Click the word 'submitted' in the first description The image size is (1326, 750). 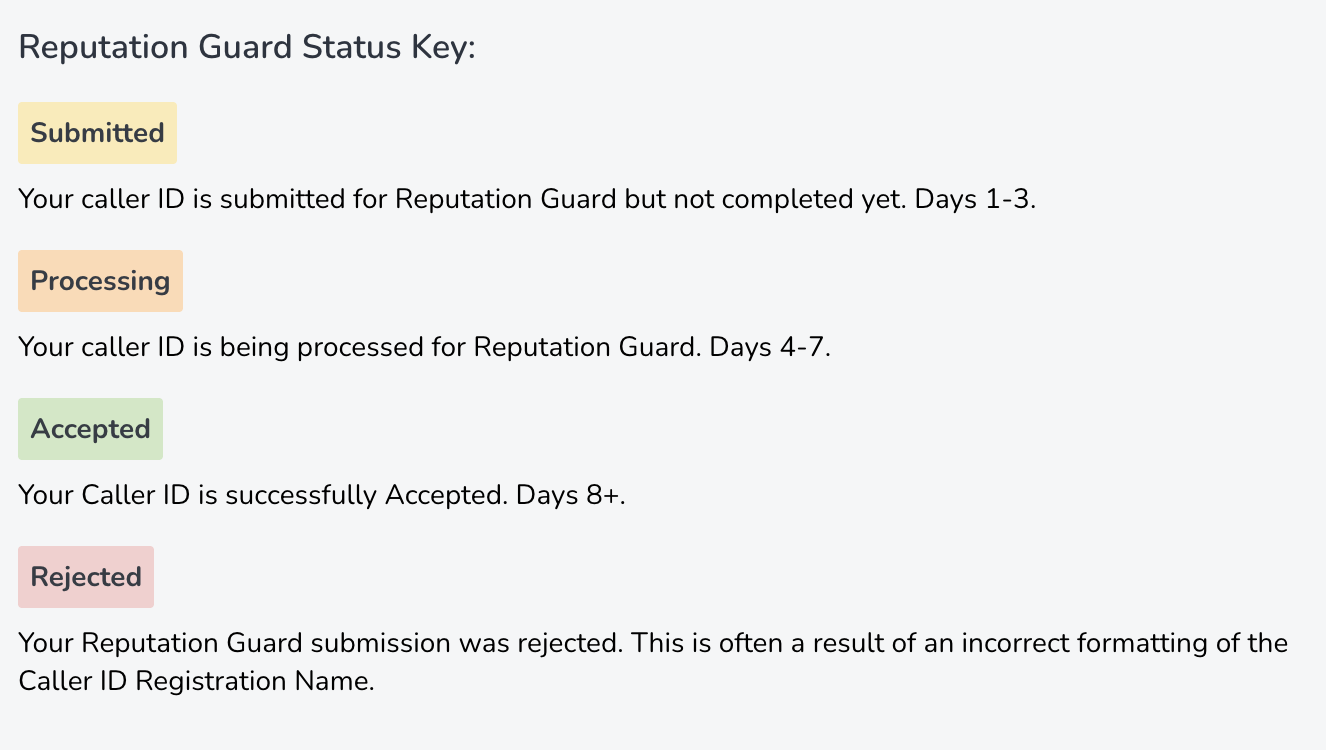pyautogui.click(x=281, y=198)
